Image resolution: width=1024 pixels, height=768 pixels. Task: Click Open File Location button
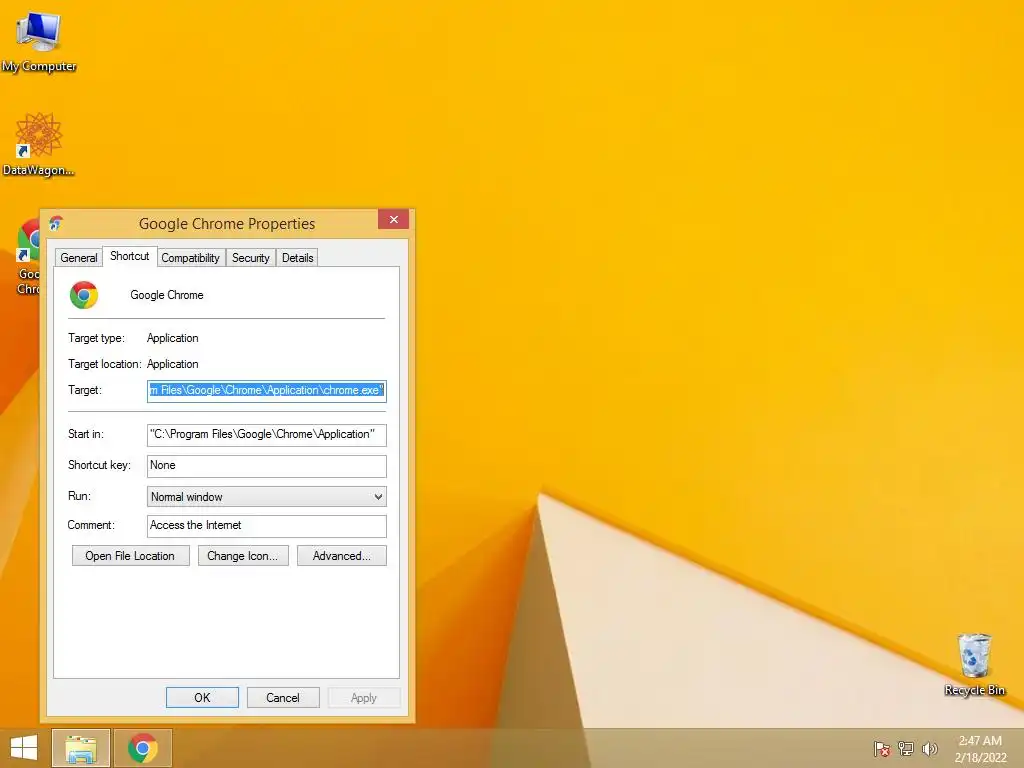coord(131,556)
